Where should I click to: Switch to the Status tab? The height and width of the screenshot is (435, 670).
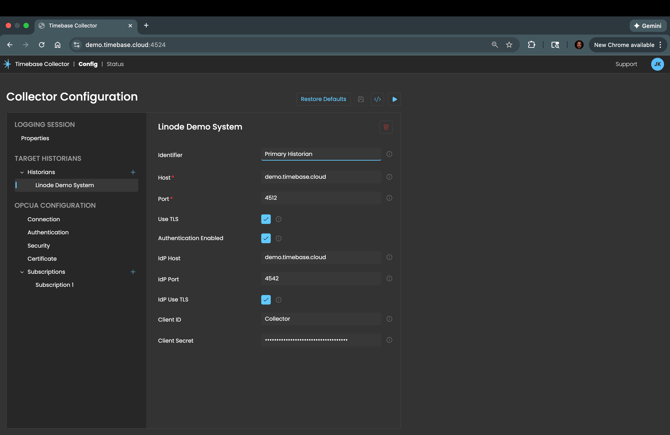pos(115,64)
